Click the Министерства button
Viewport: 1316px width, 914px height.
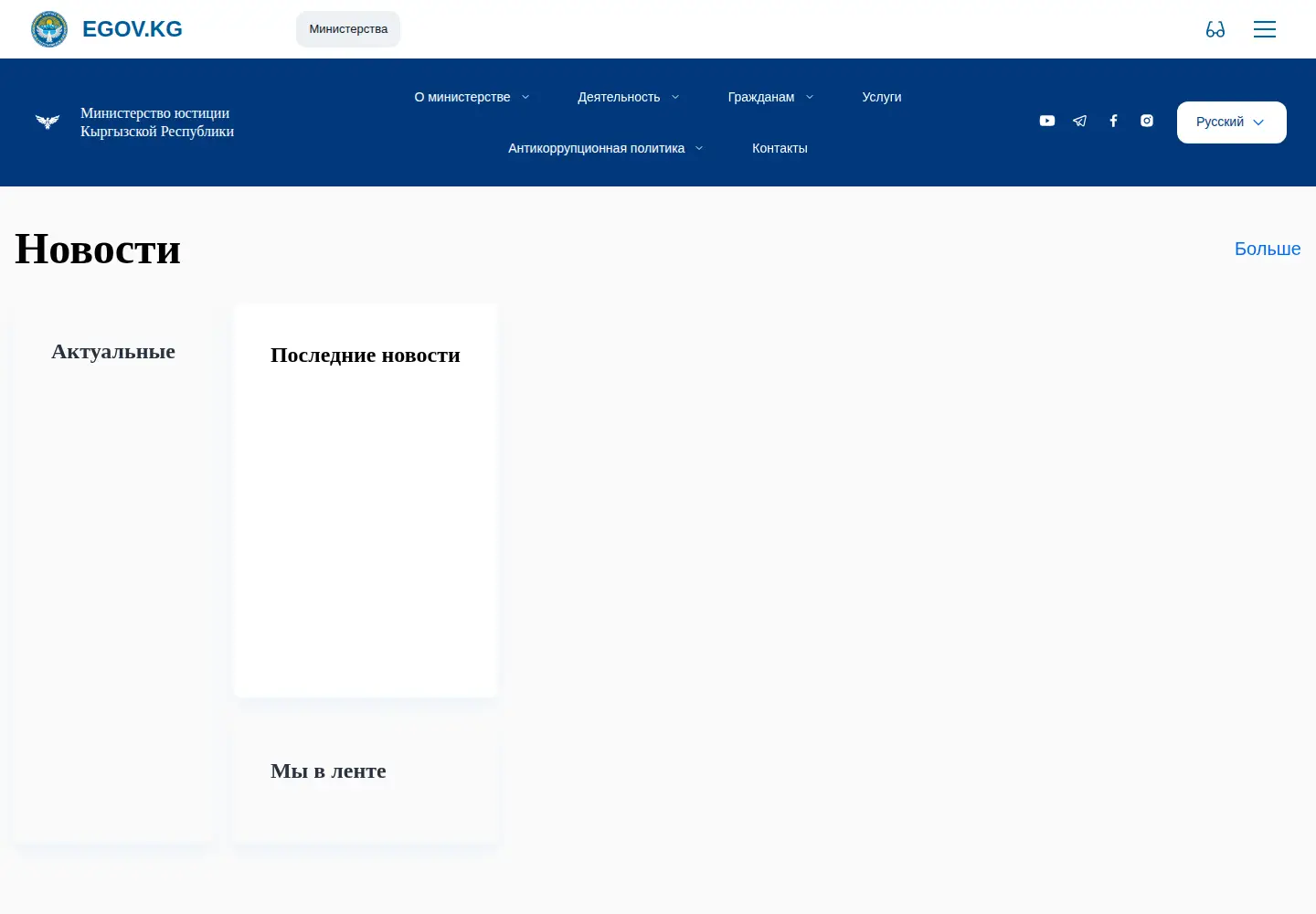pos(348,29)
